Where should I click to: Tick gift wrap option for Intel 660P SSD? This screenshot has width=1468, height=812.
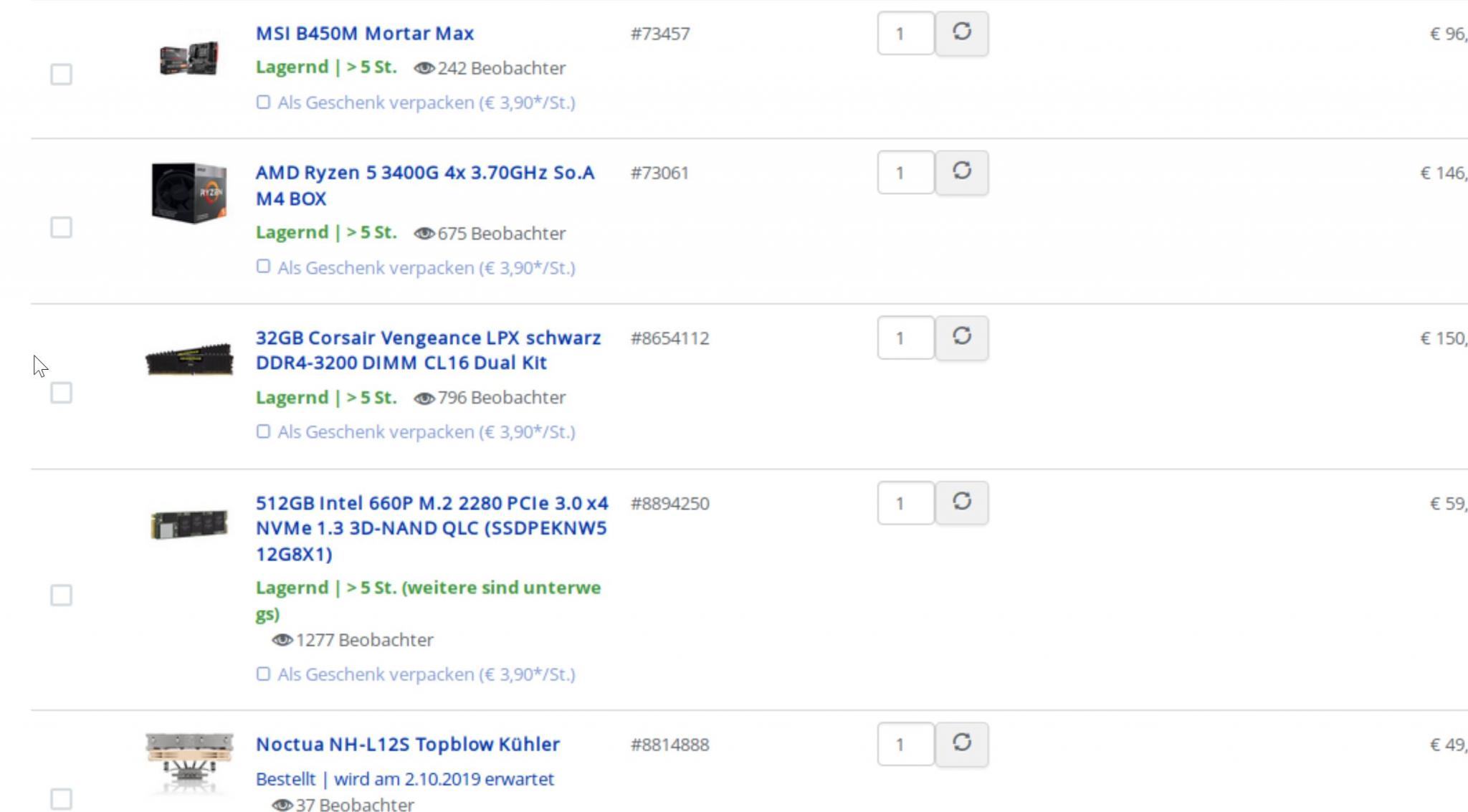tap(263, 674)
